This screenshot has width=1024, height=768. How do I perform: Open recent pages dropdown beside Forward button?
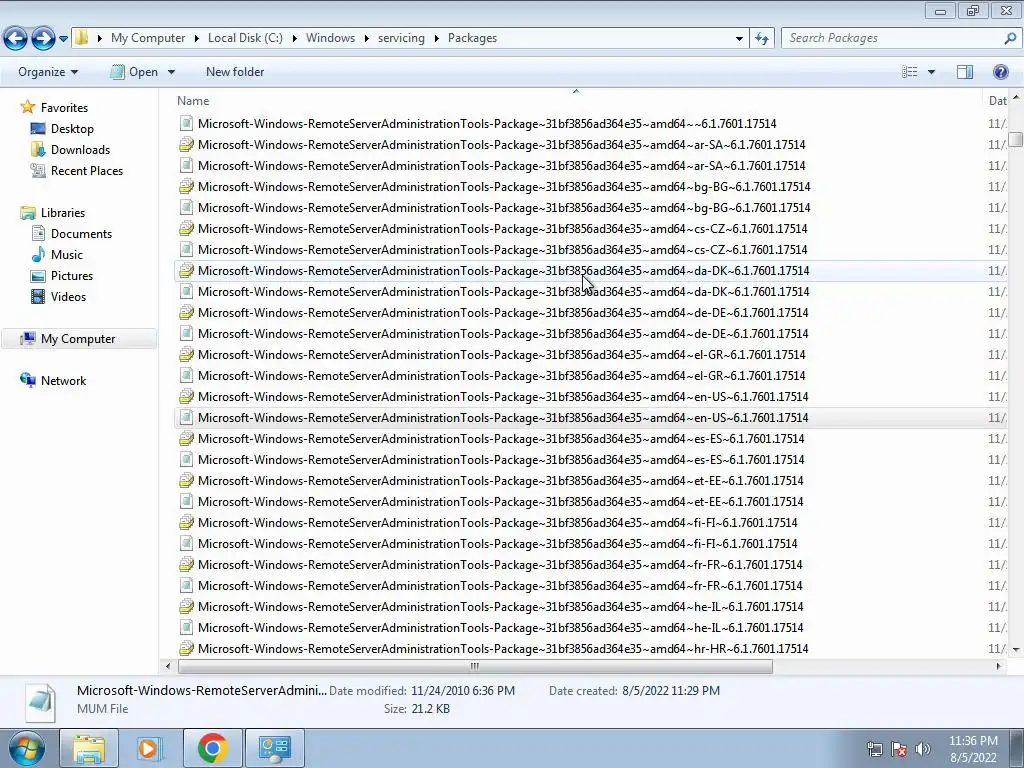[63, 39]
